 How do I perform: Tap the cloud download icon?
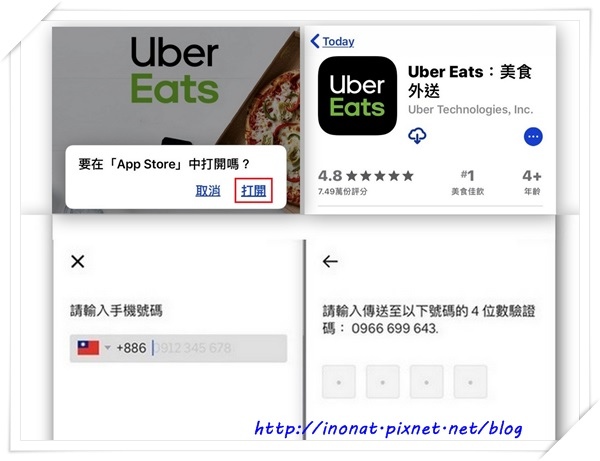click(417, 135)
